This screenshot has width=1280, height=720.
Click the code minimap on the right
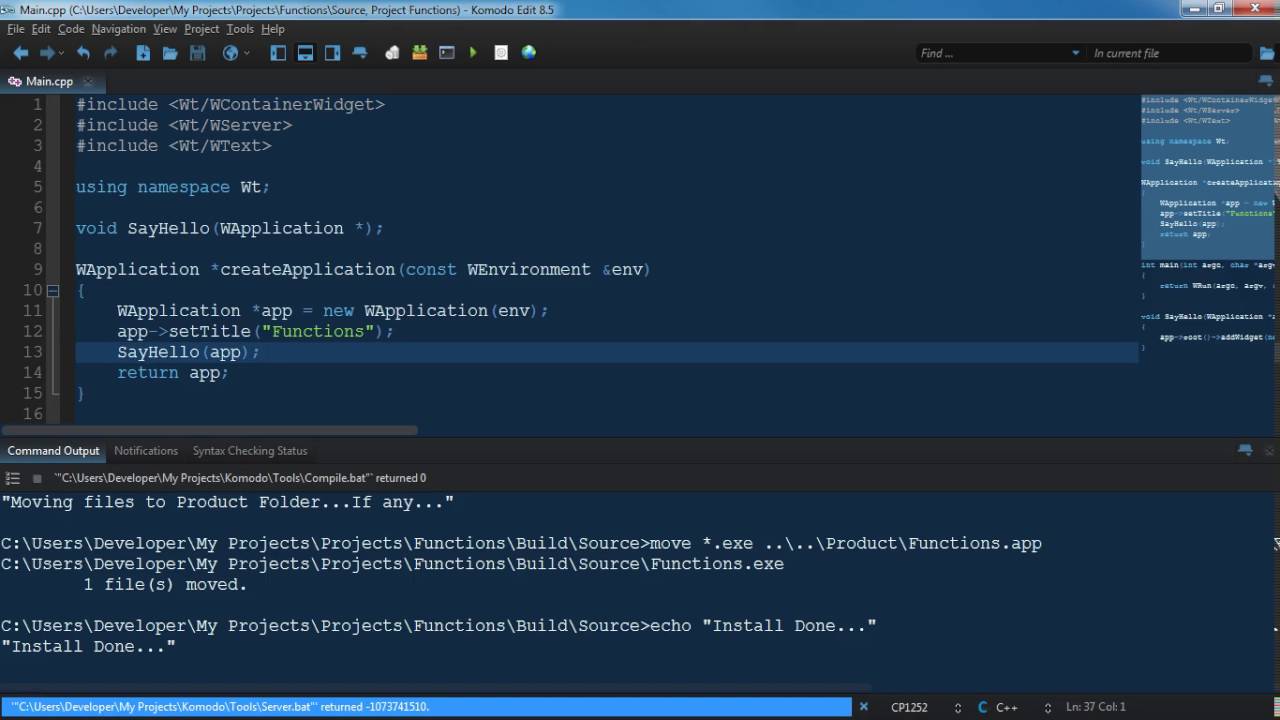[1208, 225]
